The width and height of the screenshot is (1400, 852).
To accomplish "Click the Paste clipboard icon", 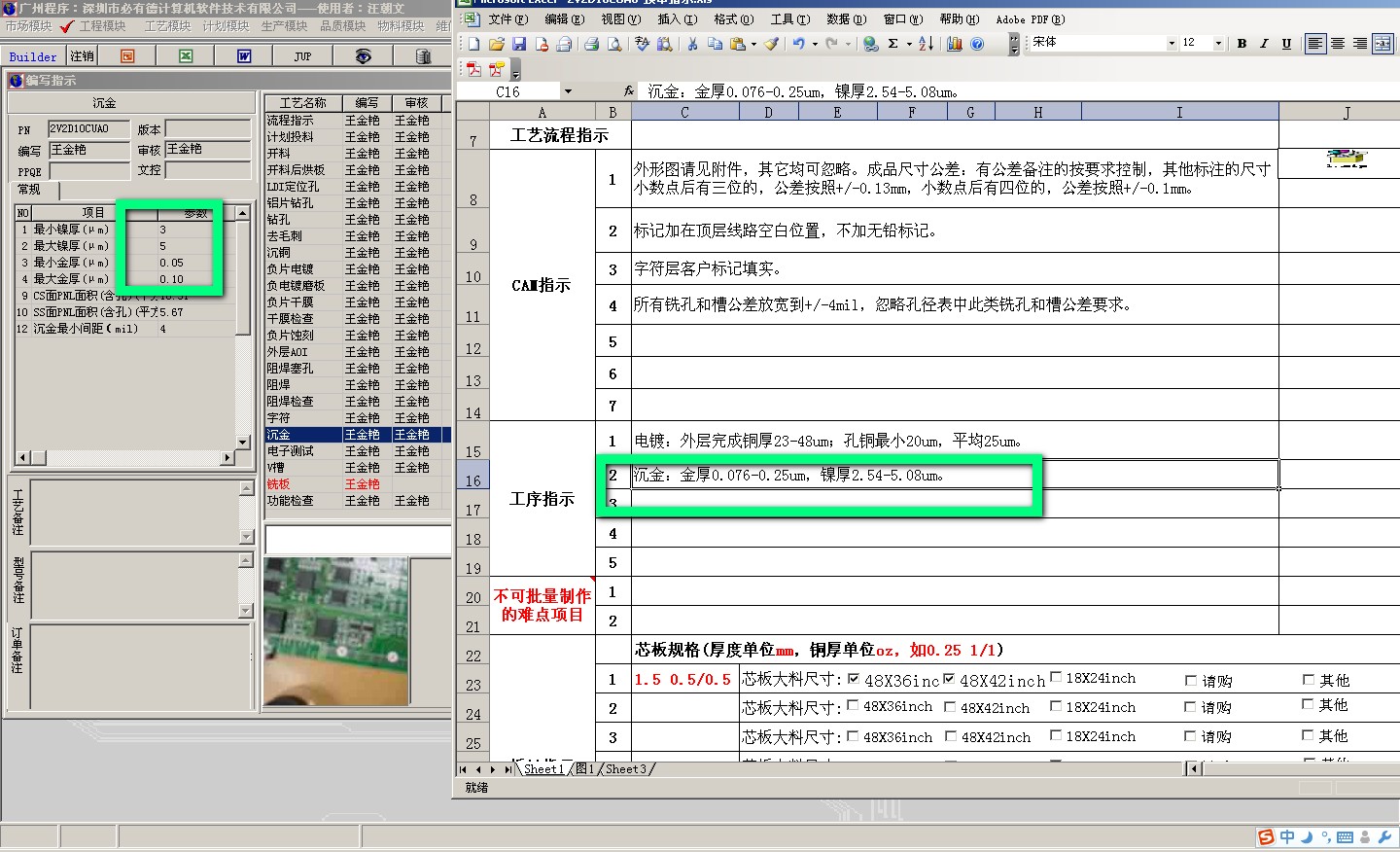I will tap(738, 44).
